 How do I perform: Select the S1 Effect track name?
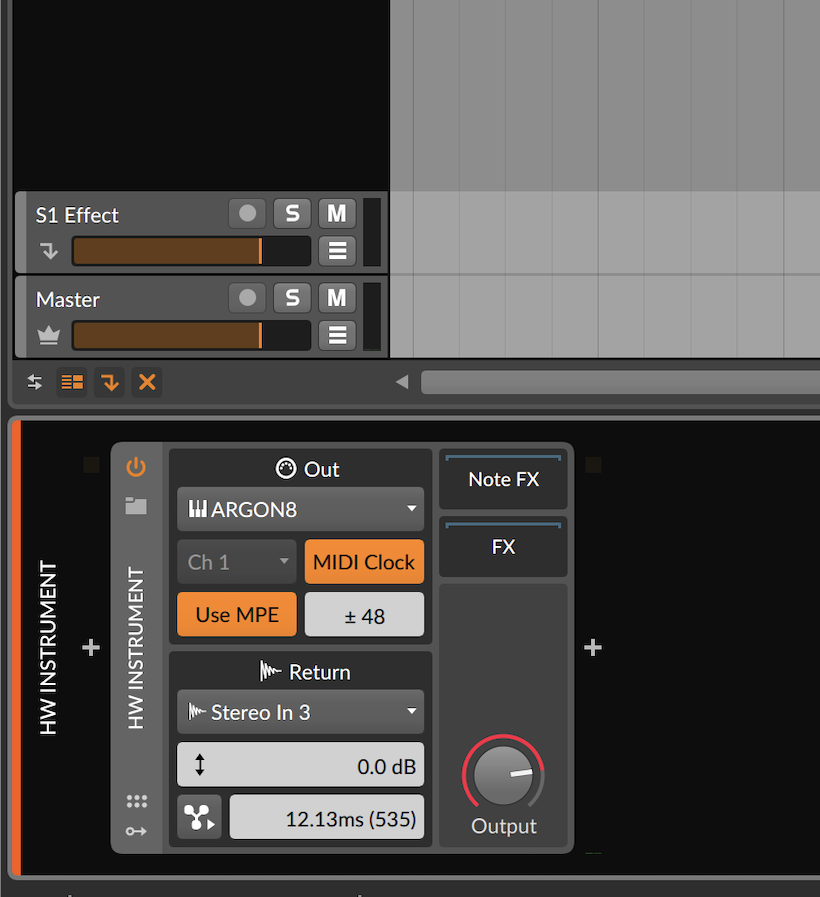[77, 215]
